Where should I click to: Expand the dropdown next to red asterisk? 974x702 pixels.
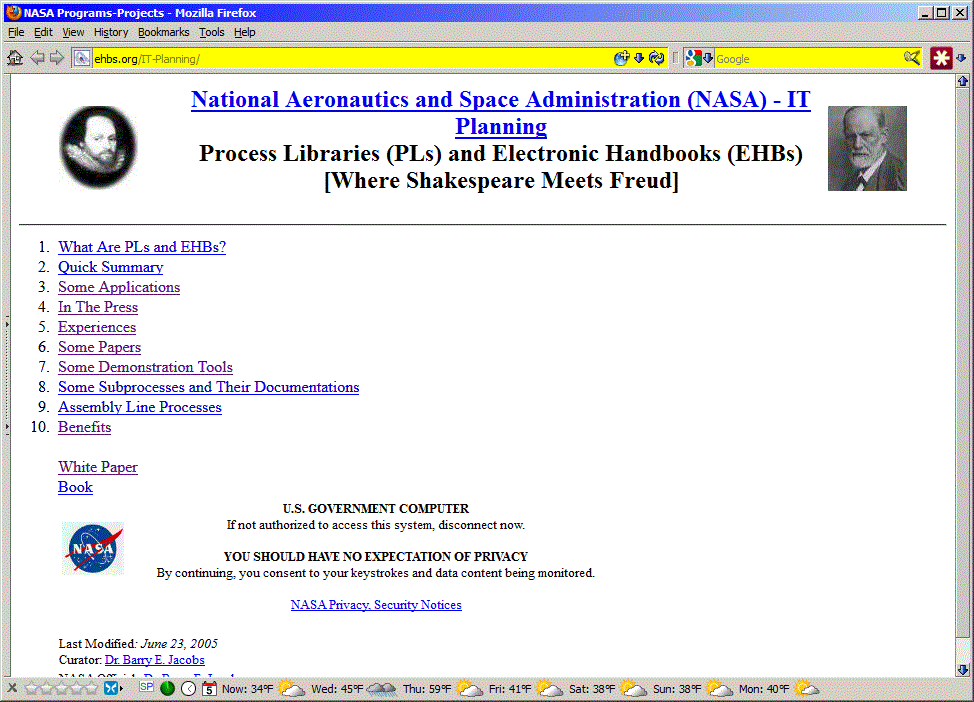[x=961, y=58]
